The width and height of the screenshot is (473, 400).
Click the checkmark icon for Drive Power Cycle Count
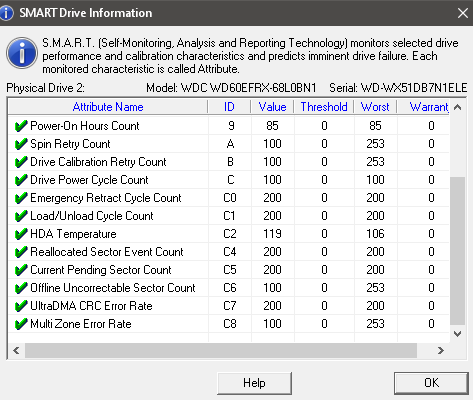(21, 180)
